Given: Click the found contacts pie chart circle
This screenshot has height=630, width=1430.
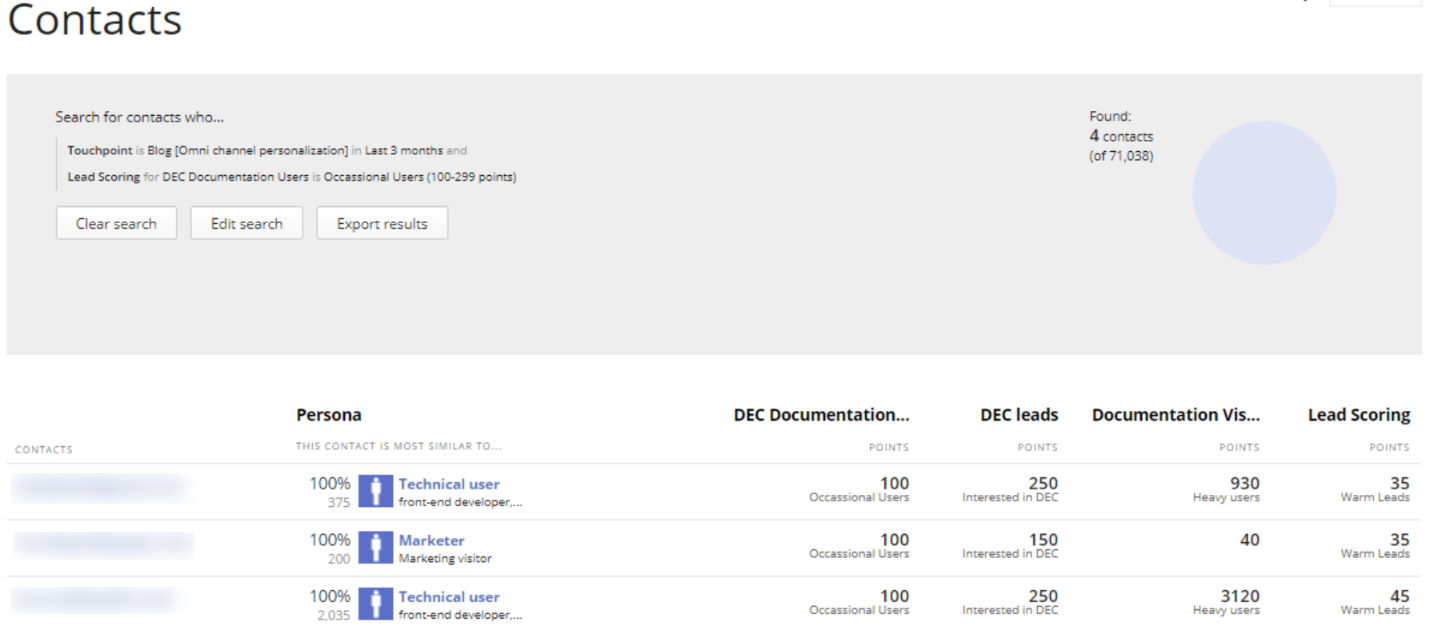Looking at the screenshot, I should pos(1264,193).
